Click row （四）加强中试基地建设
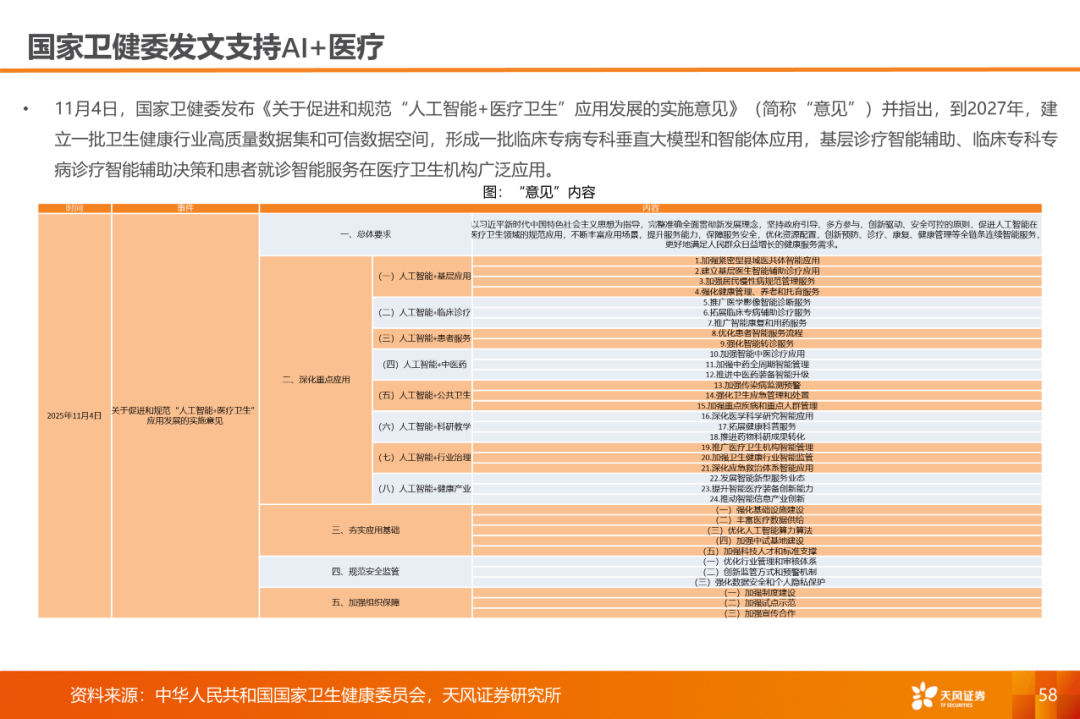This screenshot has width=1080, height=719. (x=757, y=541)
